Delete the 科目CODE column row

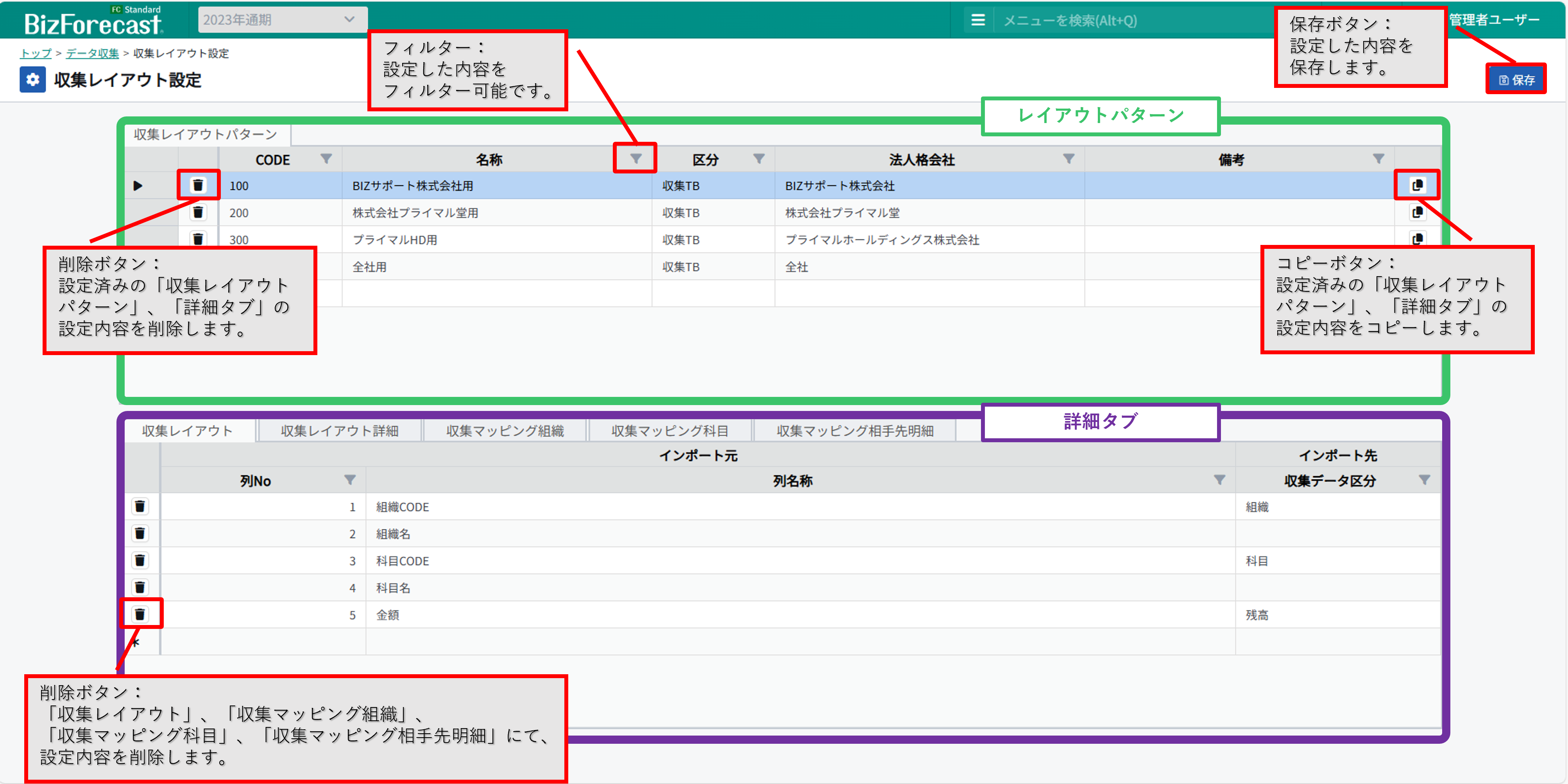tap(140, 560)
